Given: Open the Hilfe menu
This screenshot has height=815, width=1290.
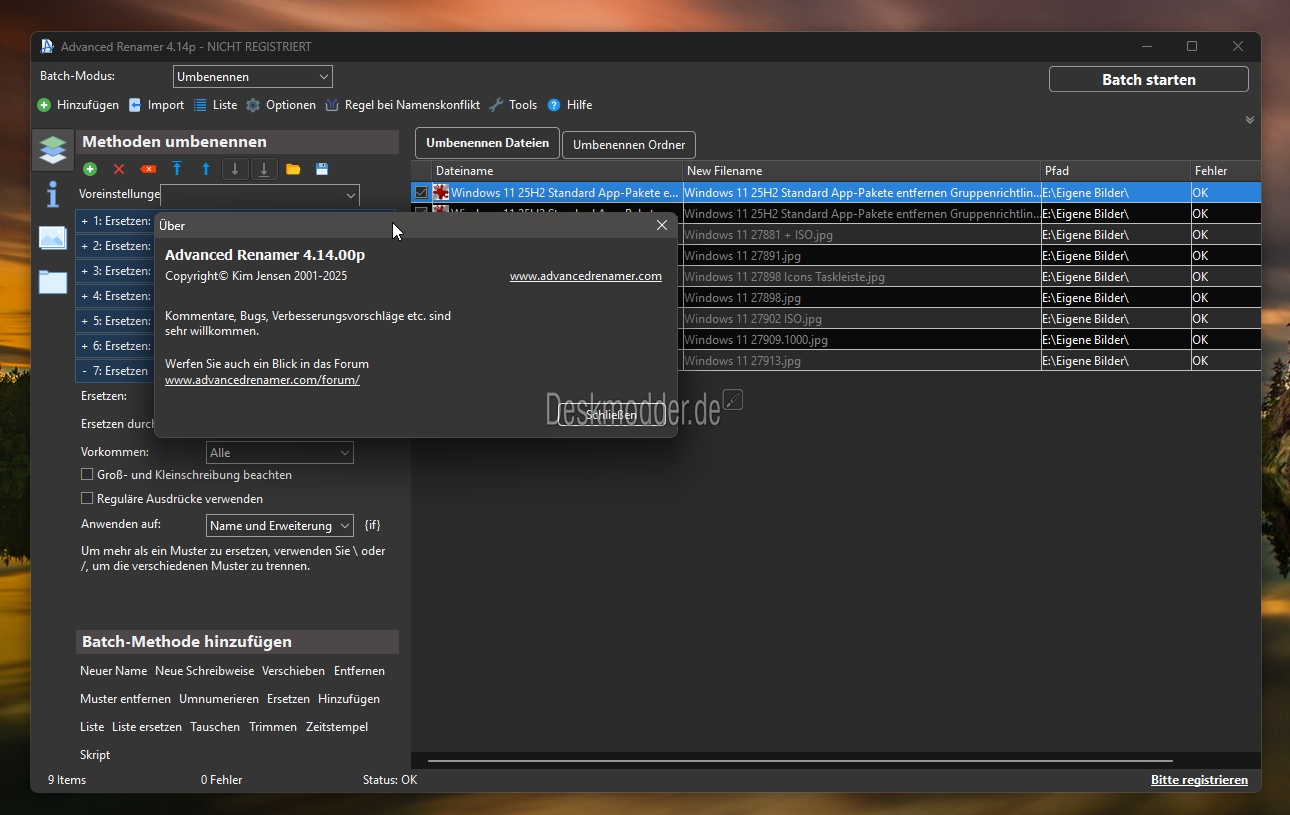Looking at the screenshot, I should (x=569, y=105).
